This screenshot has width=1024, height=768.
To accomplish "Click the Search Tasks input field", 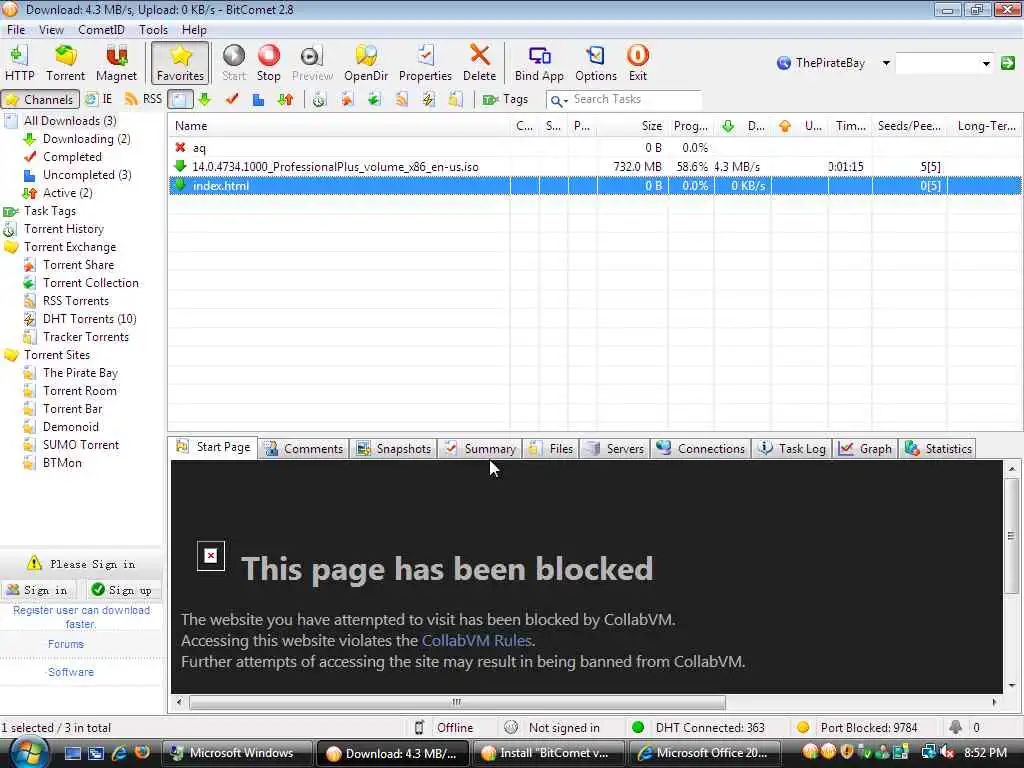I will coord(635,99).
